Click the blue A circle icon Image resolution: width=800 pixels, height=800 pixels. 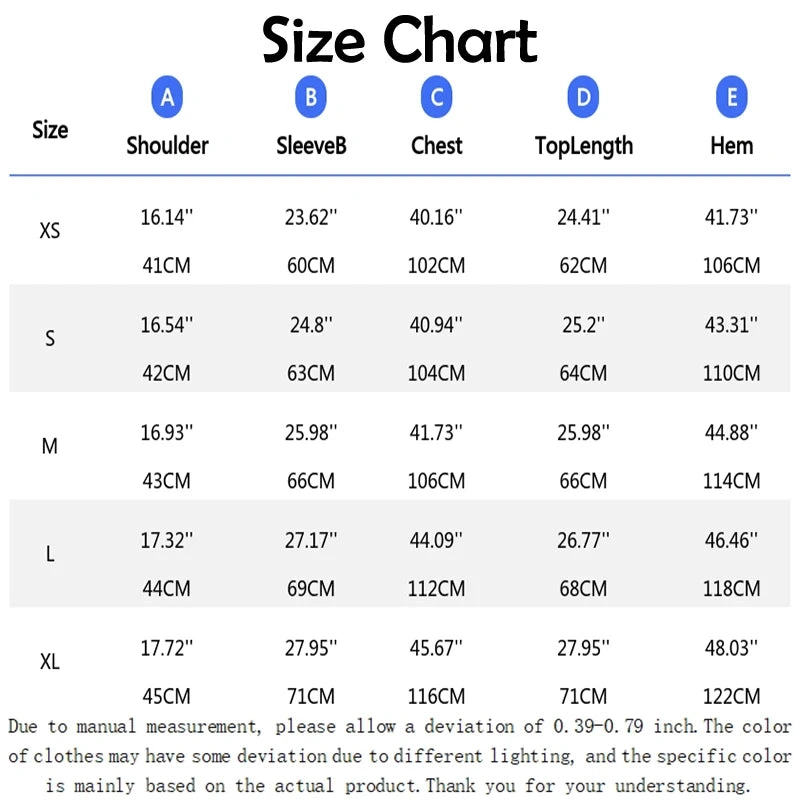[167, 97]
